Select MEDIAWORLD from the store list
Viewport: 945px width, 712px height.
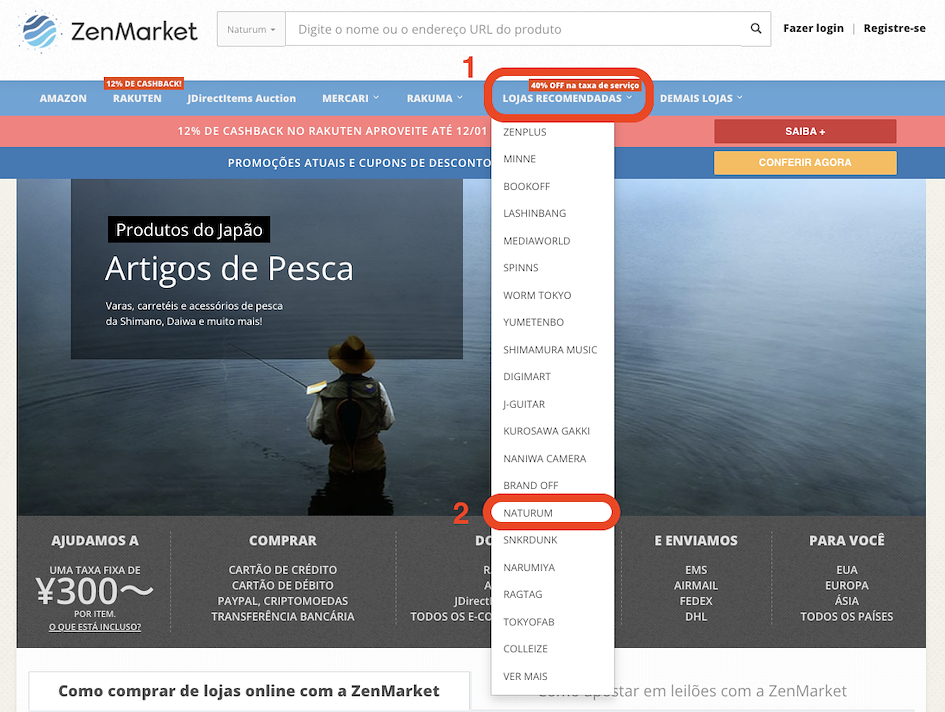536,241
